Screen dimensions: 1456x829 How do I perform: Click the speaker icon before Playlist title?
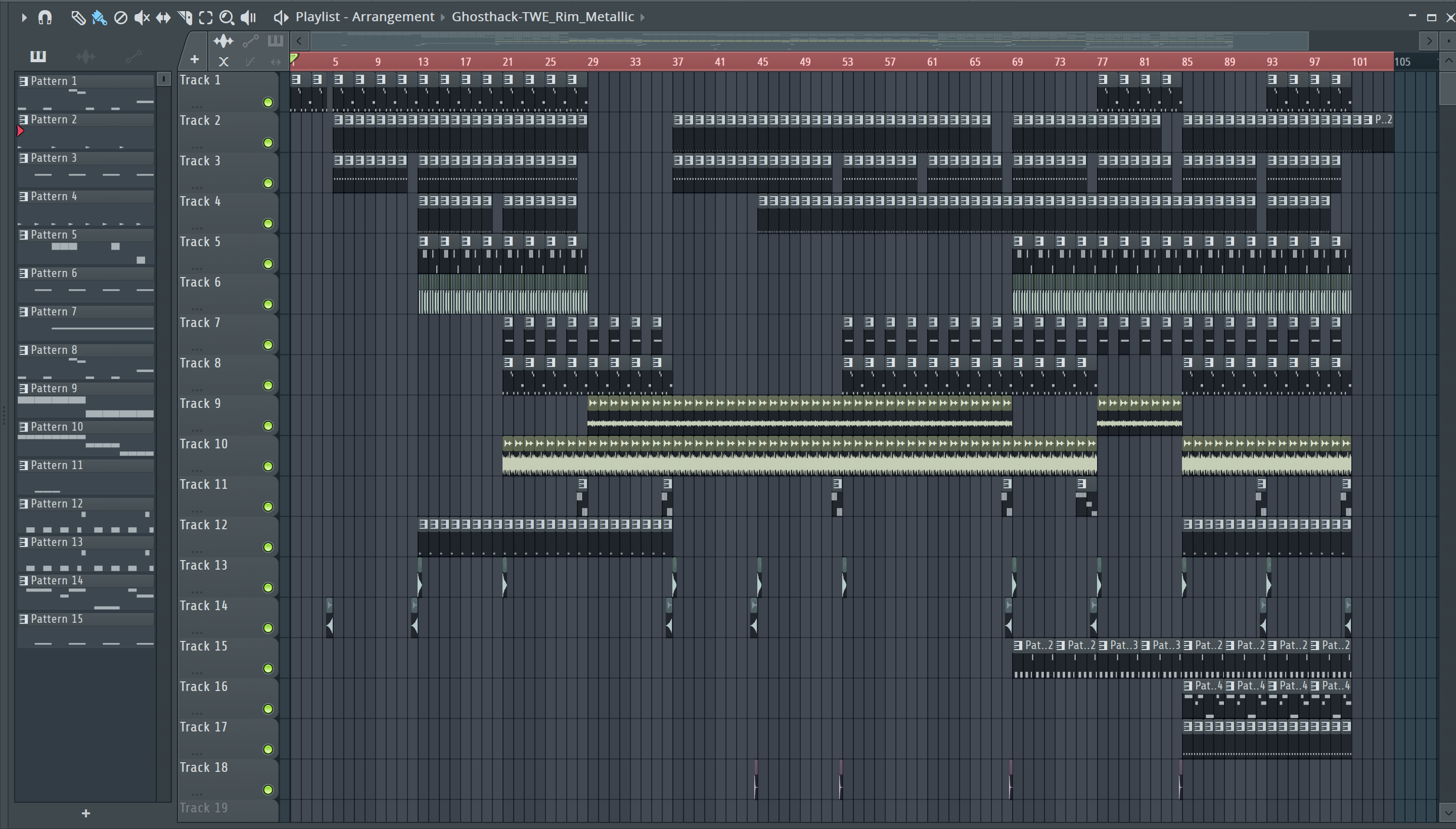click(x=280, y=17)
